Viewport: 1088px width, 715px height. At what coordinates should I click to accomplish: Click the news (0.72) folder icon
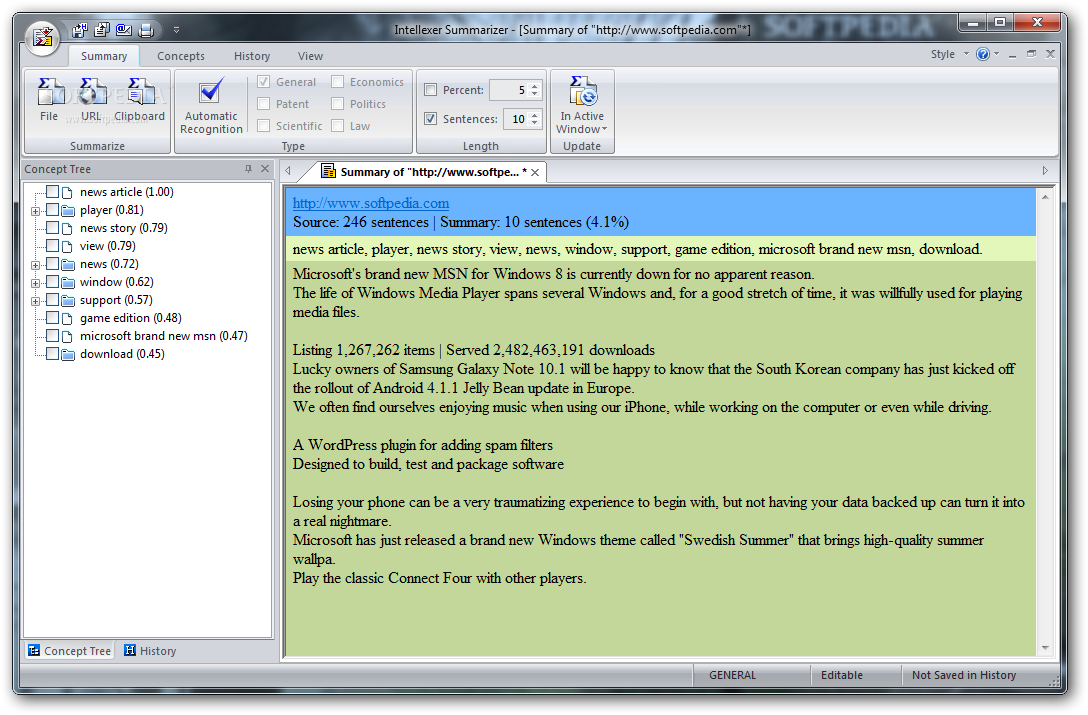[x=68, y=264]
